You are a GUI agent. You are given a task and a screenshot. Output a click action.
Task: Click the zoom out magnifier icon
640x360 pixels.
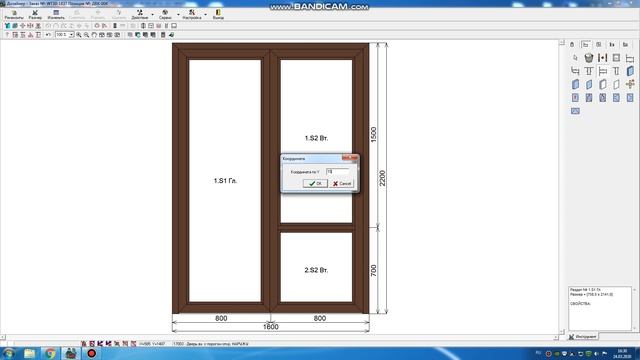87,35
